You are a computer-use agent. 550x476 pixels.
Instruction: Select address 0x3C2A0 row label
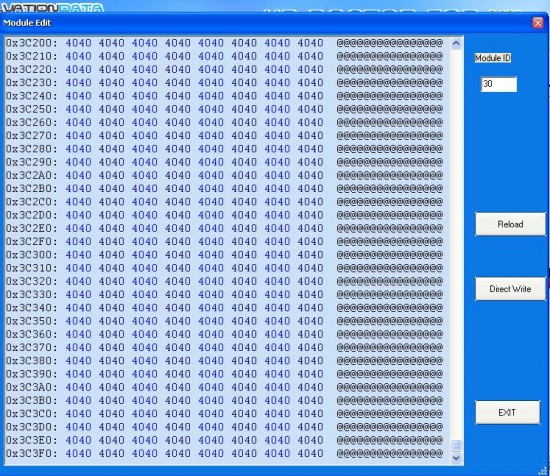[31, 175]
